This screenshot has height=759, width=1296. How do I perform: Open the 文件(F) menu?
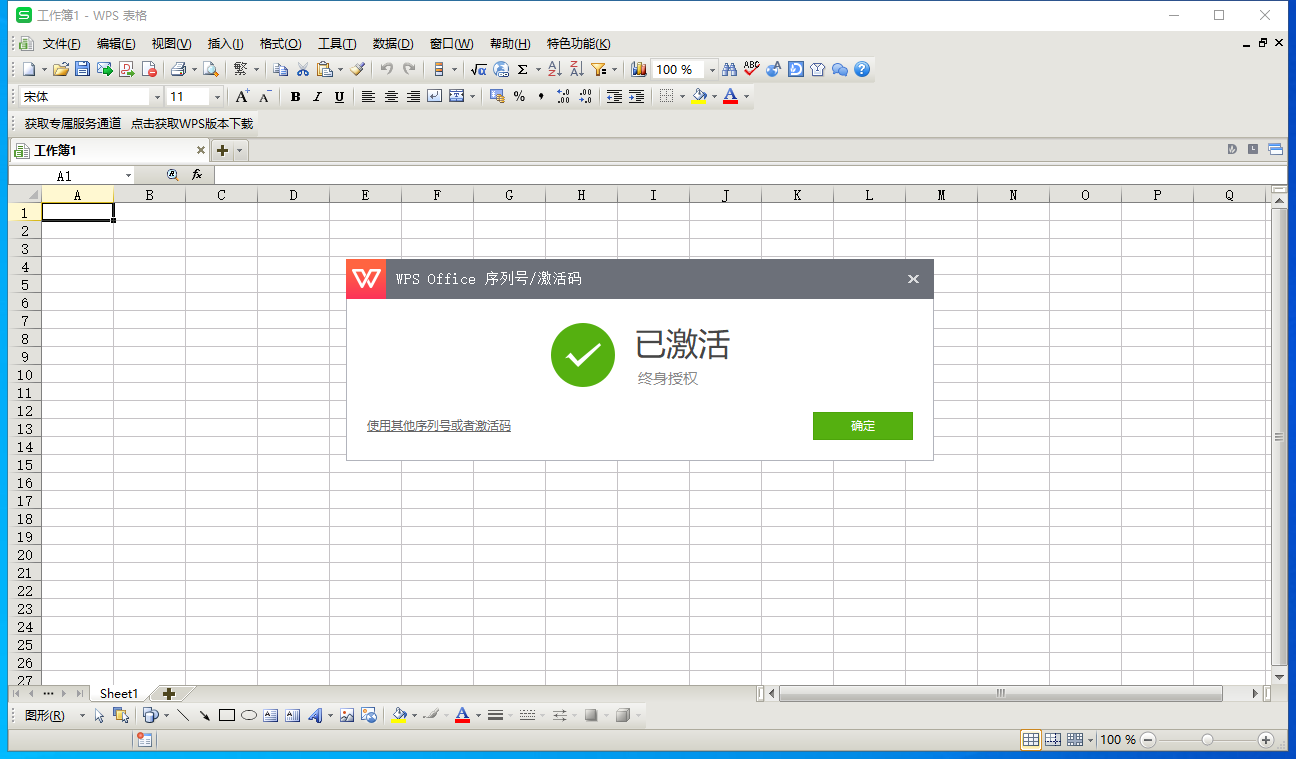pos(61,44)
